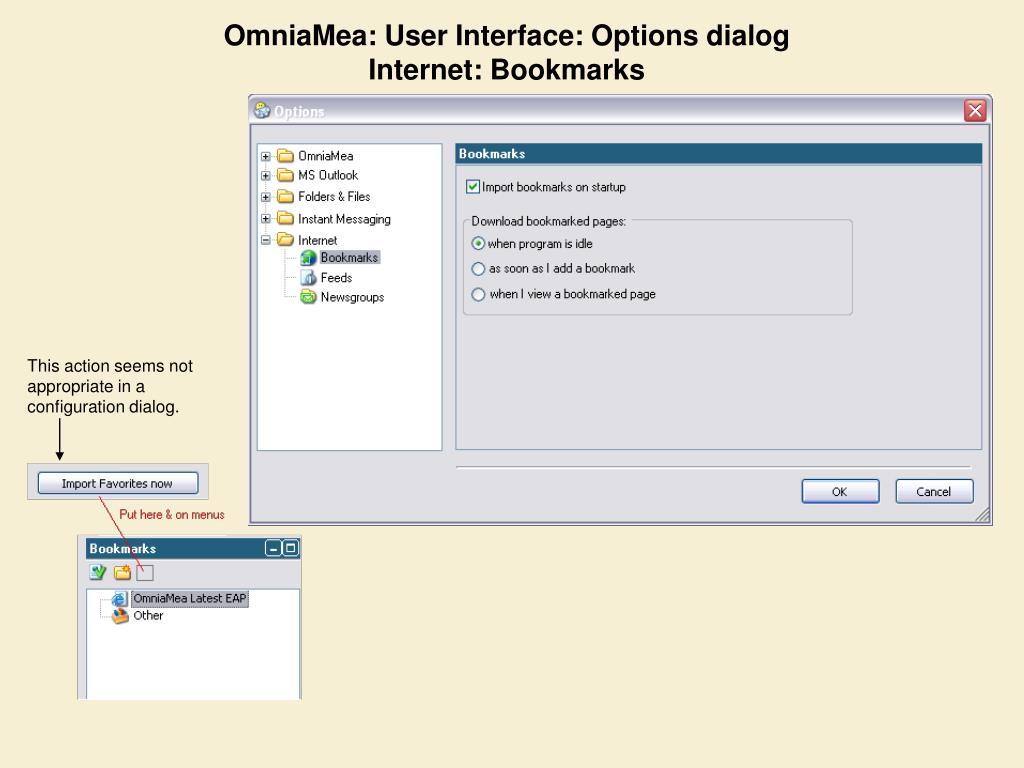This screenshot has width=1024, height=768.
Task: Select the Folders & Files tree label
Action: (x=334, y=197)
